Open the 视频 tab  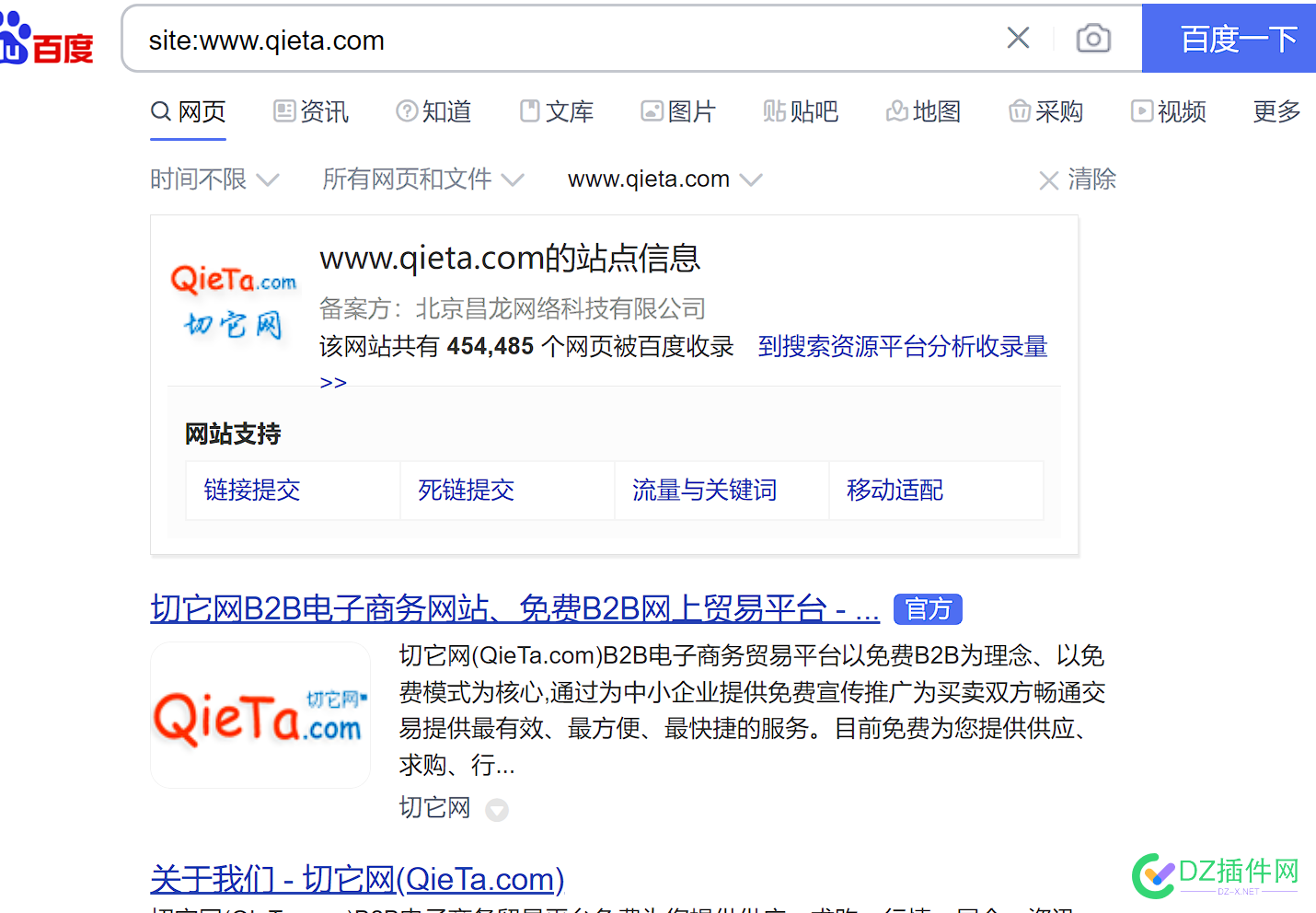pyautogui.click(x=1169, y=111)
